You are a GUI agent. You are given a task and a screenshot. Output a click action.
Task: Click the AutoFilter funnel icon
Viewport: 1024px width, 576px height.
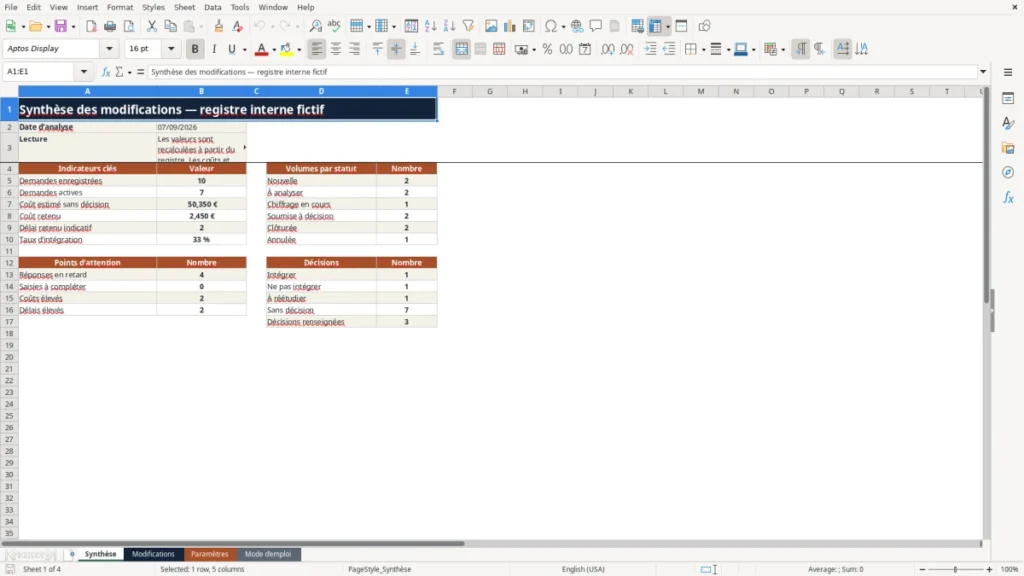[x=468, y=26]
